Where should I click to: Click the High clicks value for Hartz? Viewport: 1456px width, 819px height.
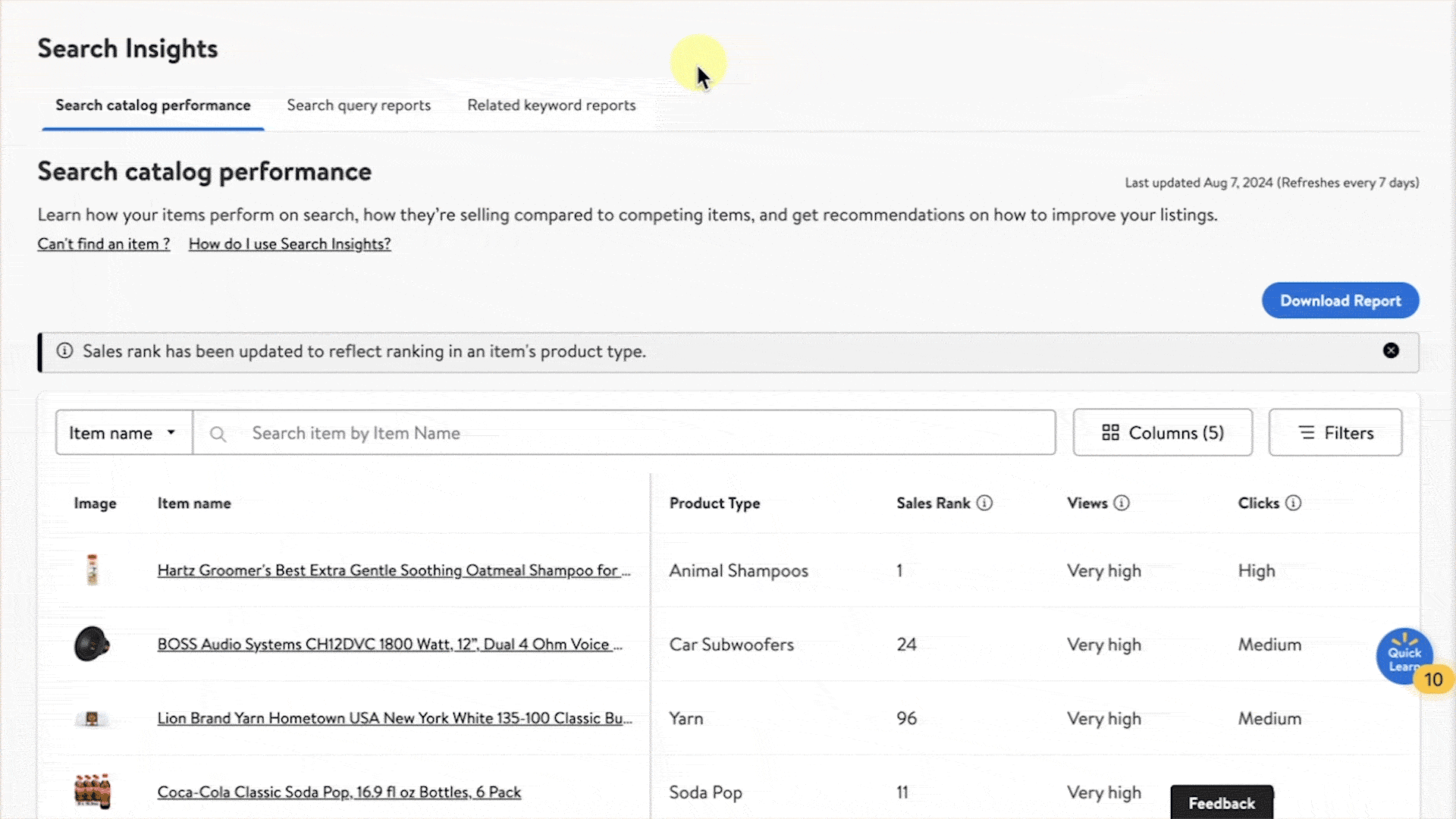(1257, 571)
